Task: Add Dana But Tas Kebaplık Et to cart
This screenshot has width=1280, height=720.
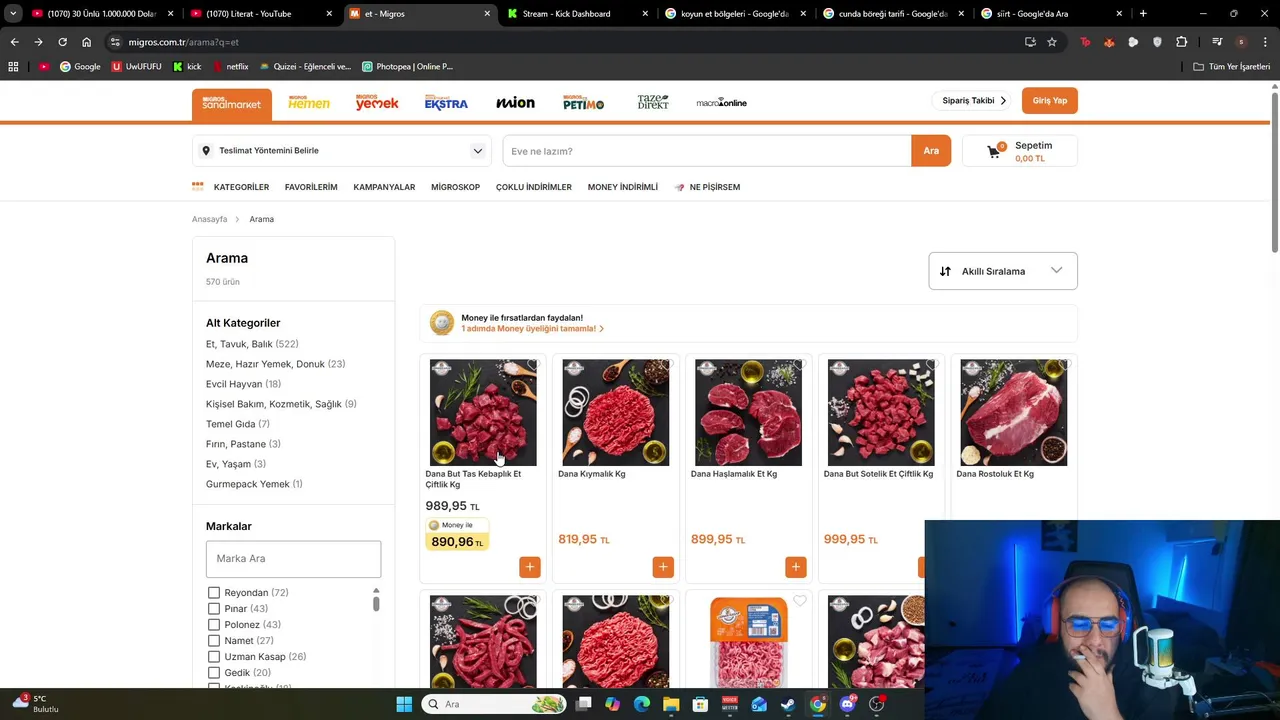Action: tap(530, 567)
